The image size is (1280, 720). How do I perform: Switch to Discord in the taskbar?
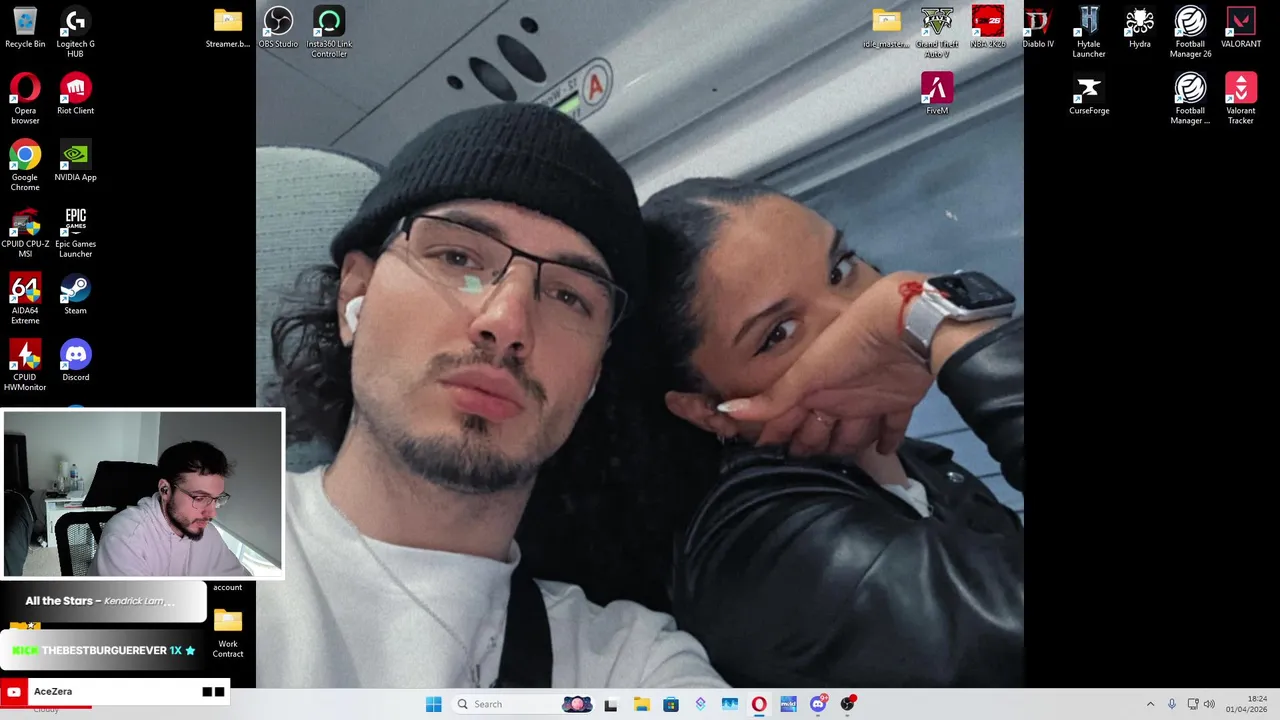coord(818,704)
